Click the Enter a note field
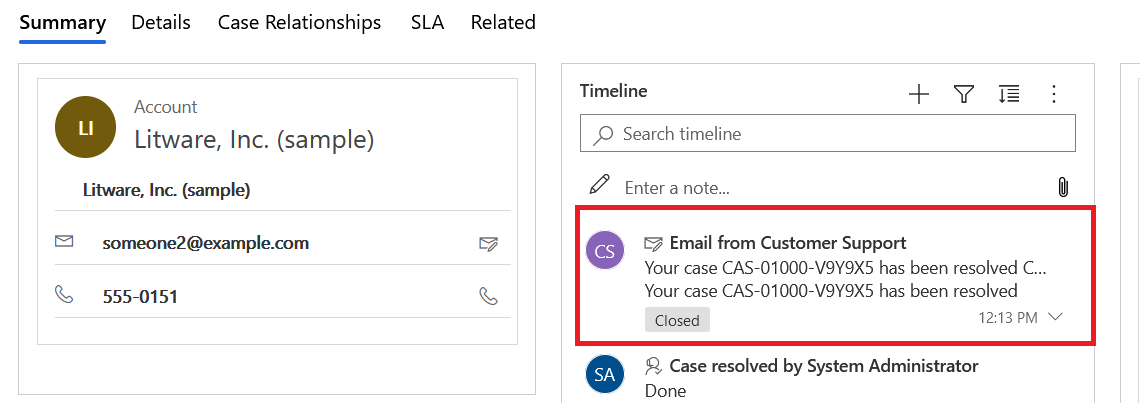The image size is (1140, 403). coord(830,188)
